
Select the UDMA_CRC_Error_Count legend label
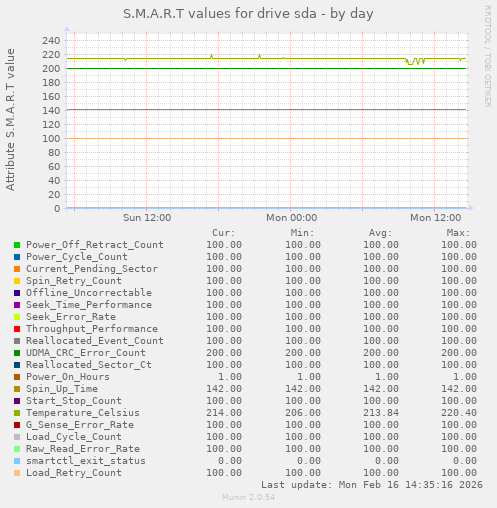pyautogui.click(x=86, y=353)
